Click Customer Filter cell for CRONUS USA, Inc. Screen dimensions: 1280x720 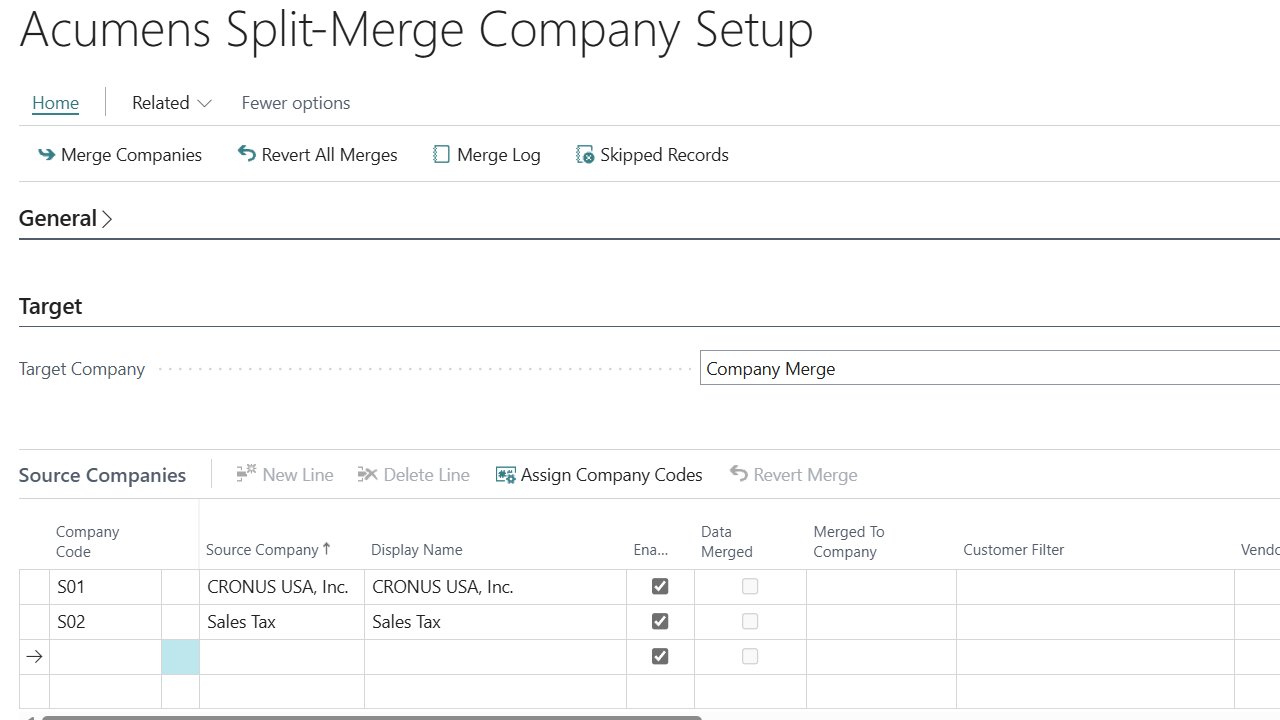pyautogui.click(x=1095, y=587)
